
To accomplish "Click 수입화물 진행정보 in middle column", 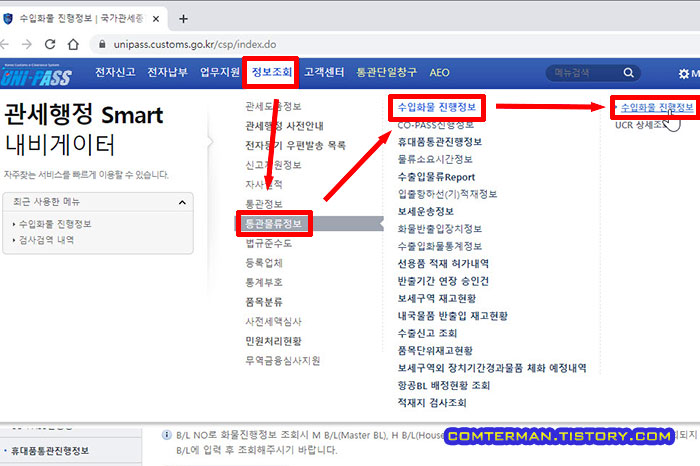I will coord(437,107).
